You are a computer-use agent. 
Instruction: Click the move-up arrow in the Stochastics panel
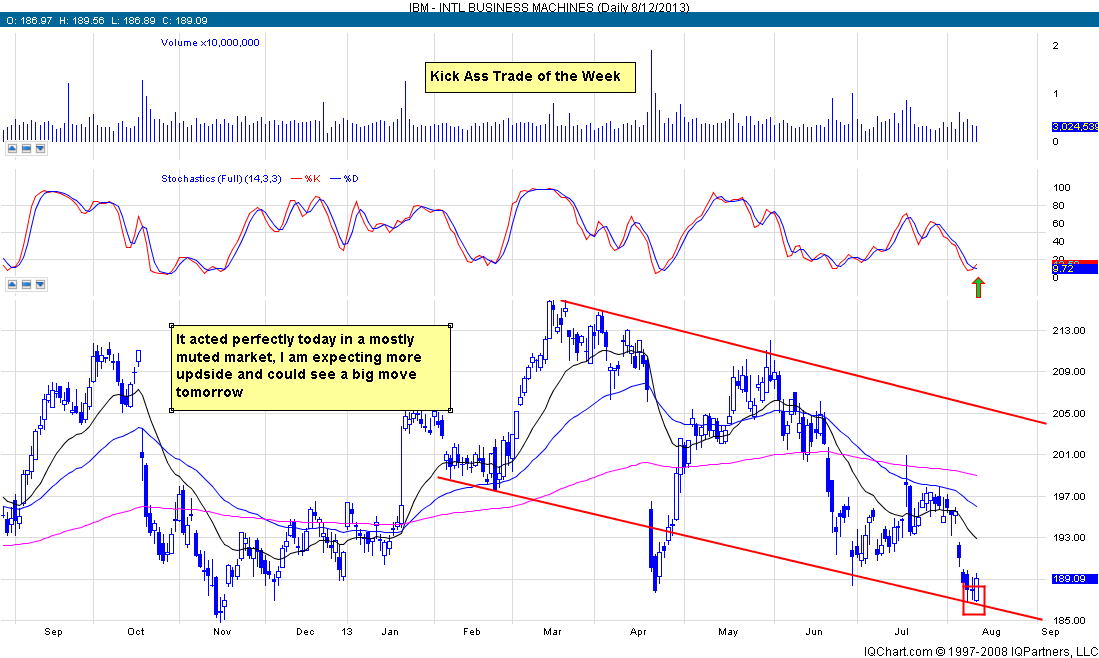14,284
